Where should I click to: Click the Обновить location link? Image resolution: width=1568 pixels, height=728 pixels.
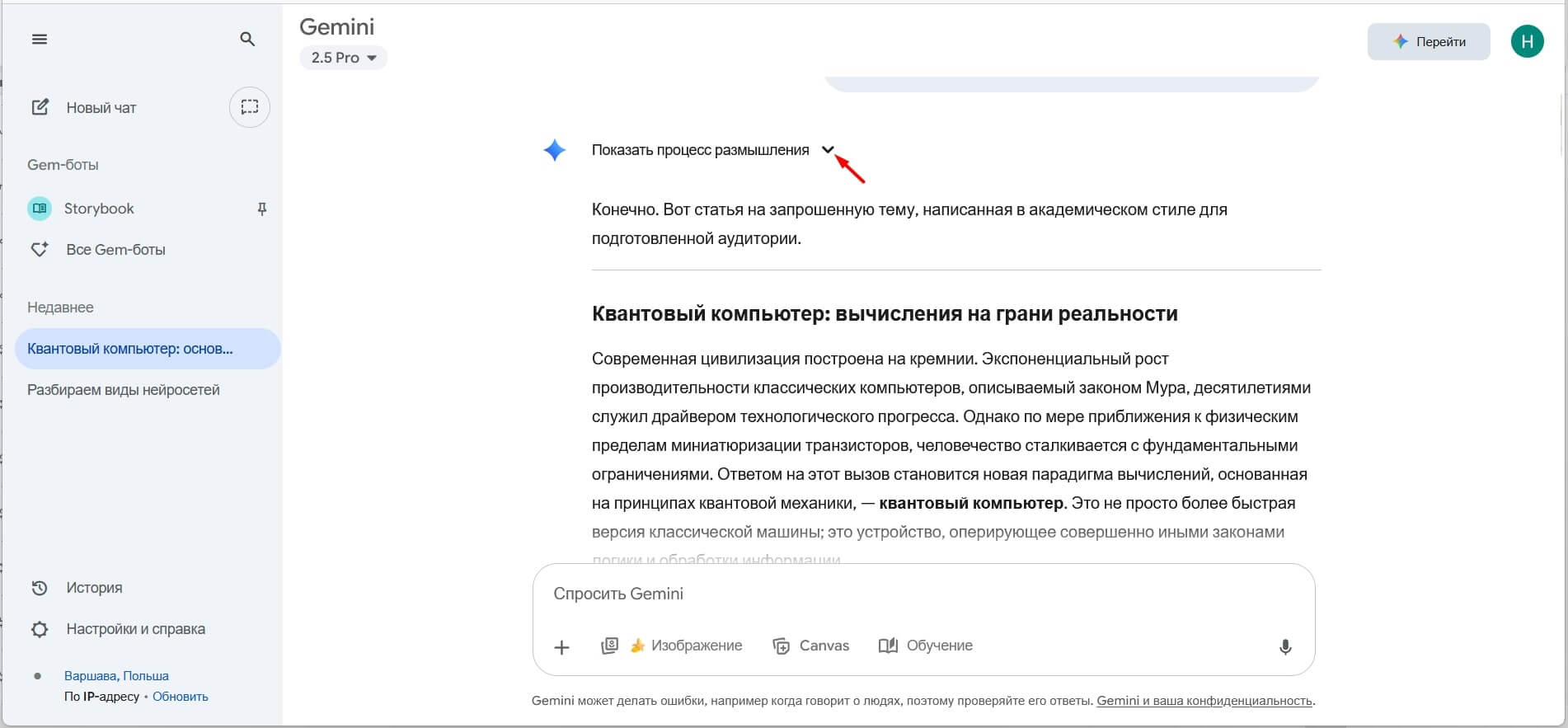(x=181, y=697)
